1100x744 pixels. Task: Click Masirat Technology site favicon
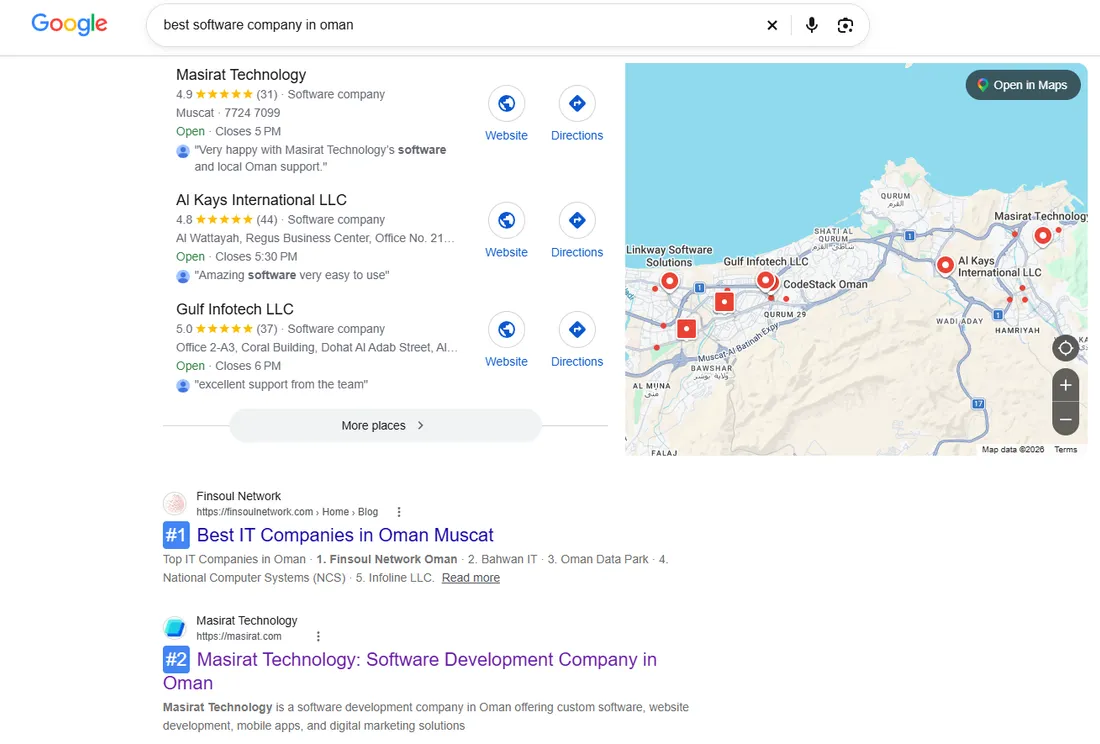point(175,628)
